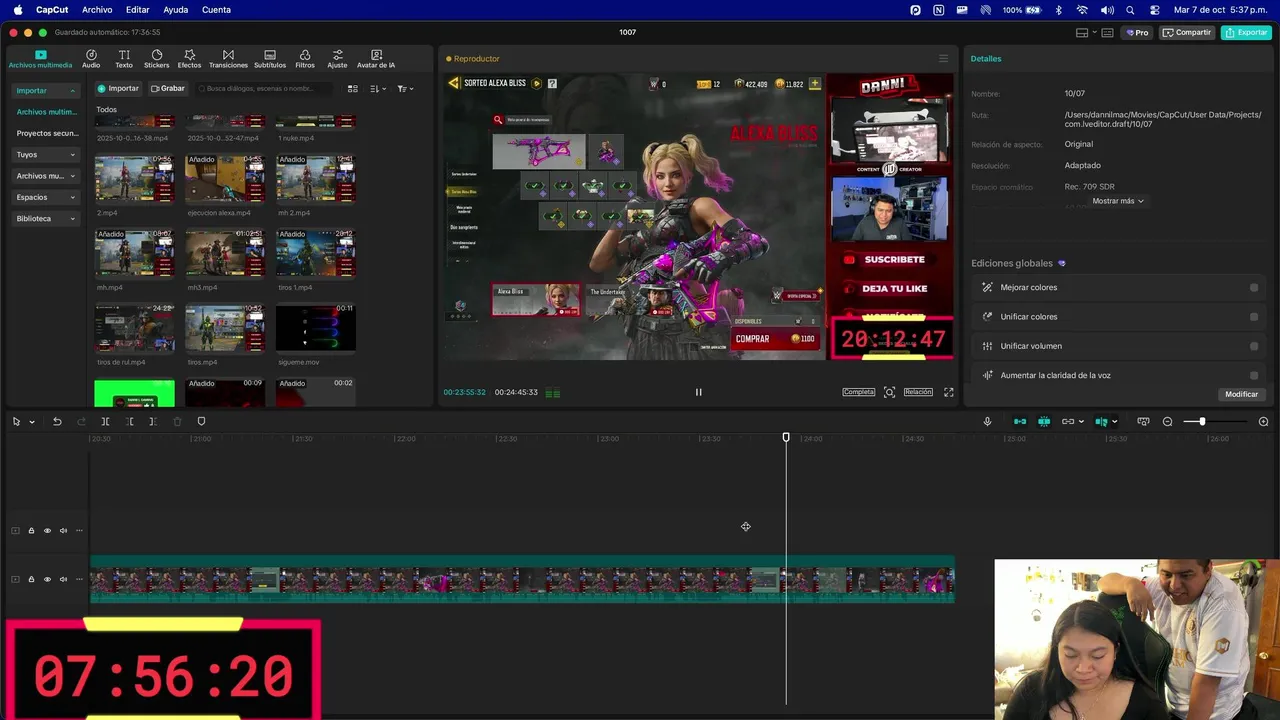
Task: Zoom out the timeline
Action: [x=1167, y=422]
